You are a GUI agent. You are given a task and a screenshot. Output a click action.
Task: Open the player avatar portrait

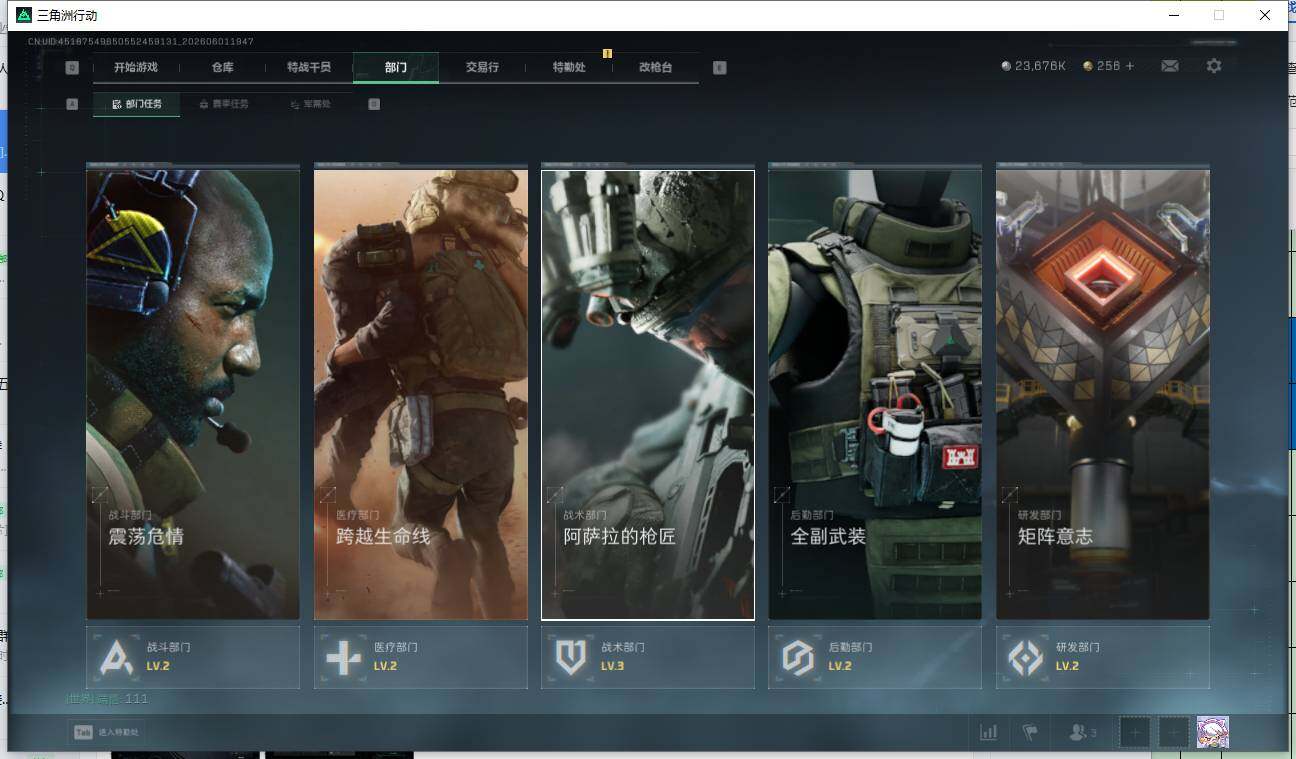pos(1213,733)
